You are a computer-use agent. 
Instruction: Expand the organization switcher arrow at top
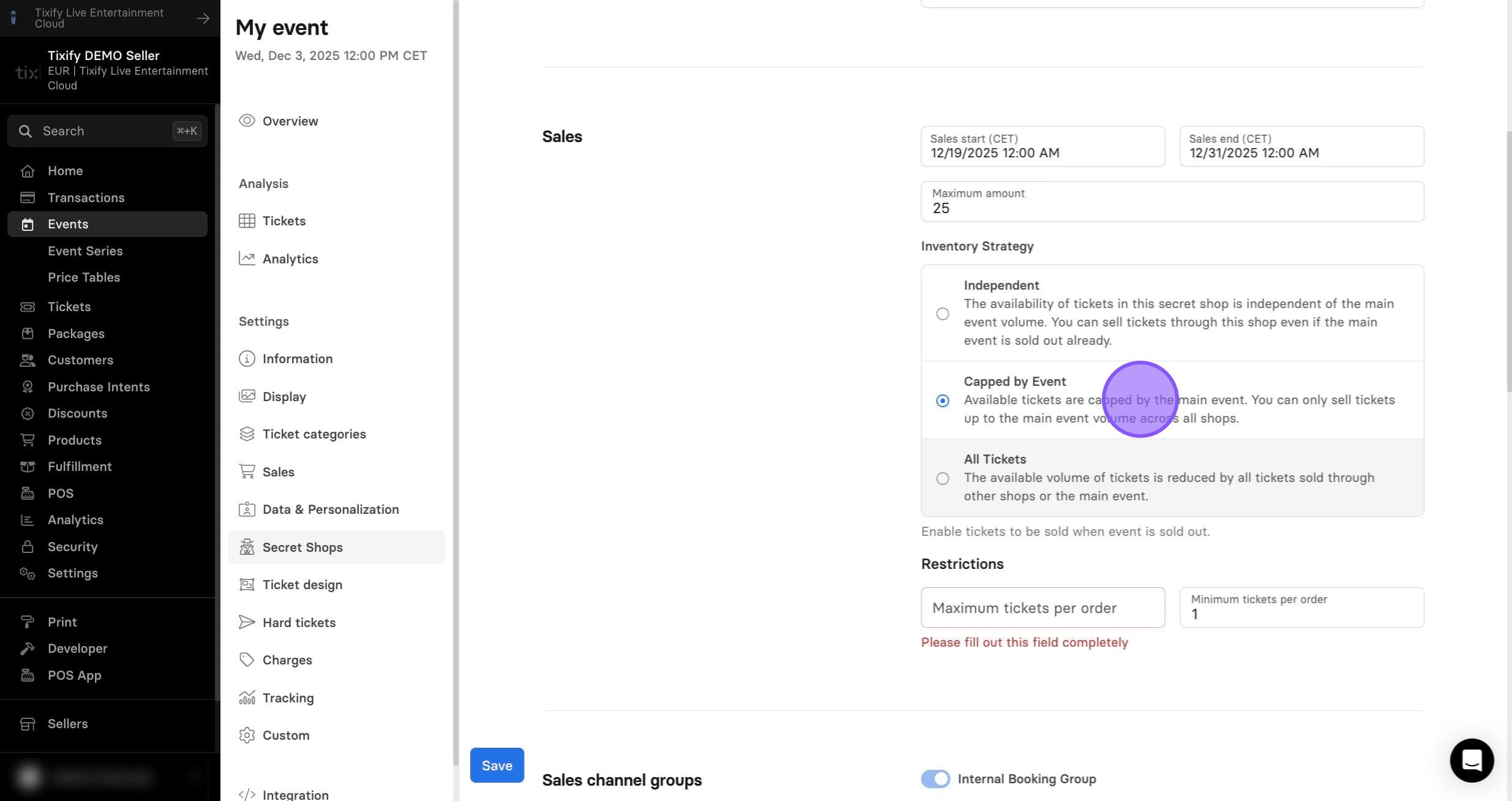pyautogui.click(x=203, y=18)
